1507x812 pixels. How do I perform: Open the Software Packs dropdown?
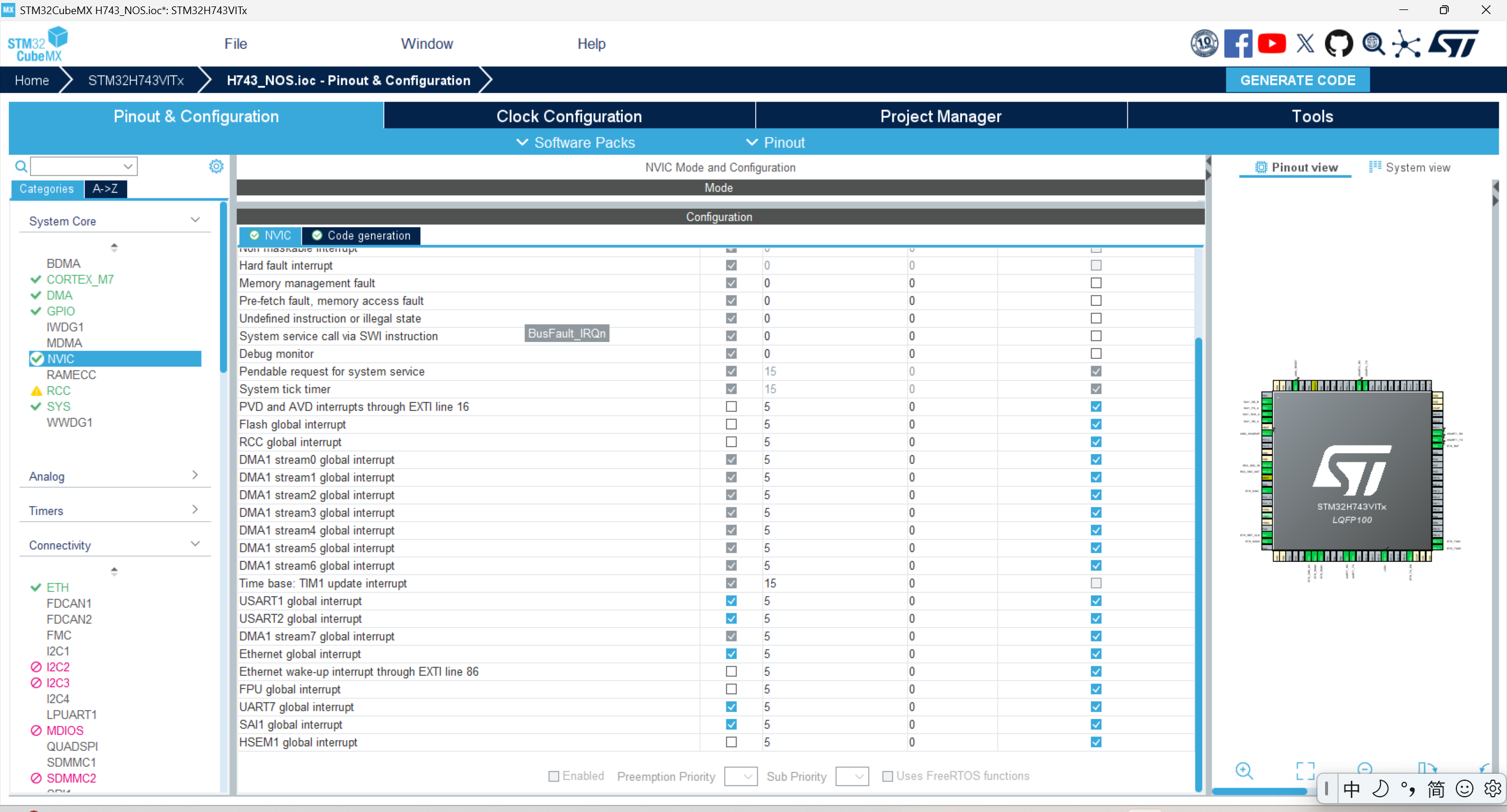[x=575, y=142]
